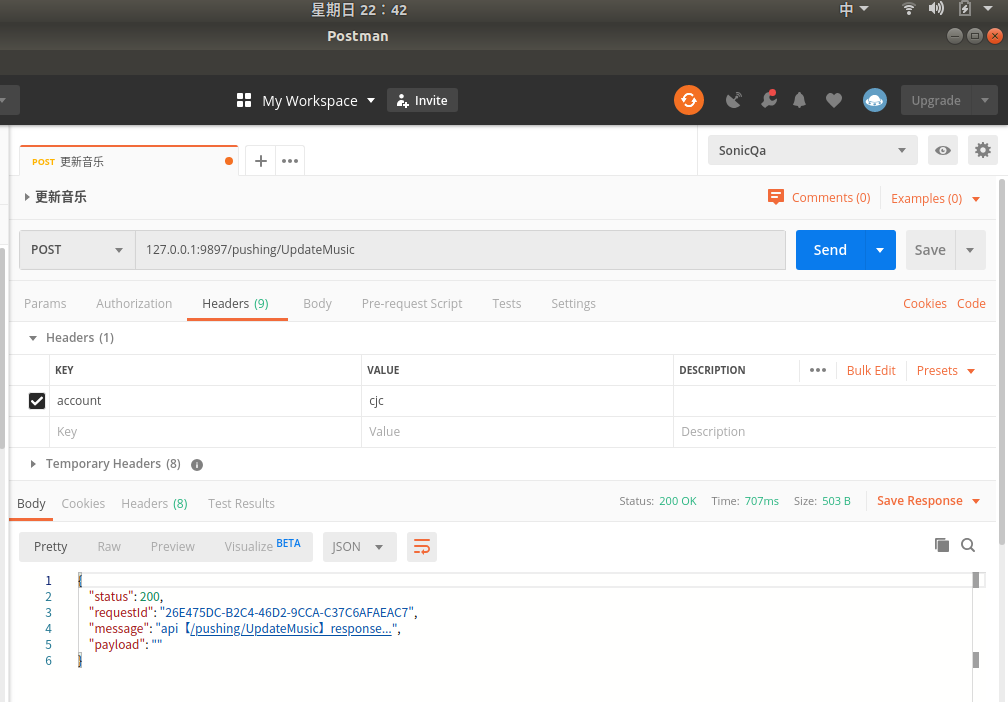Viewport: 1008px width, 702px height.
Task: Show Temporary Headers info icon
Action: pos(197,465)
